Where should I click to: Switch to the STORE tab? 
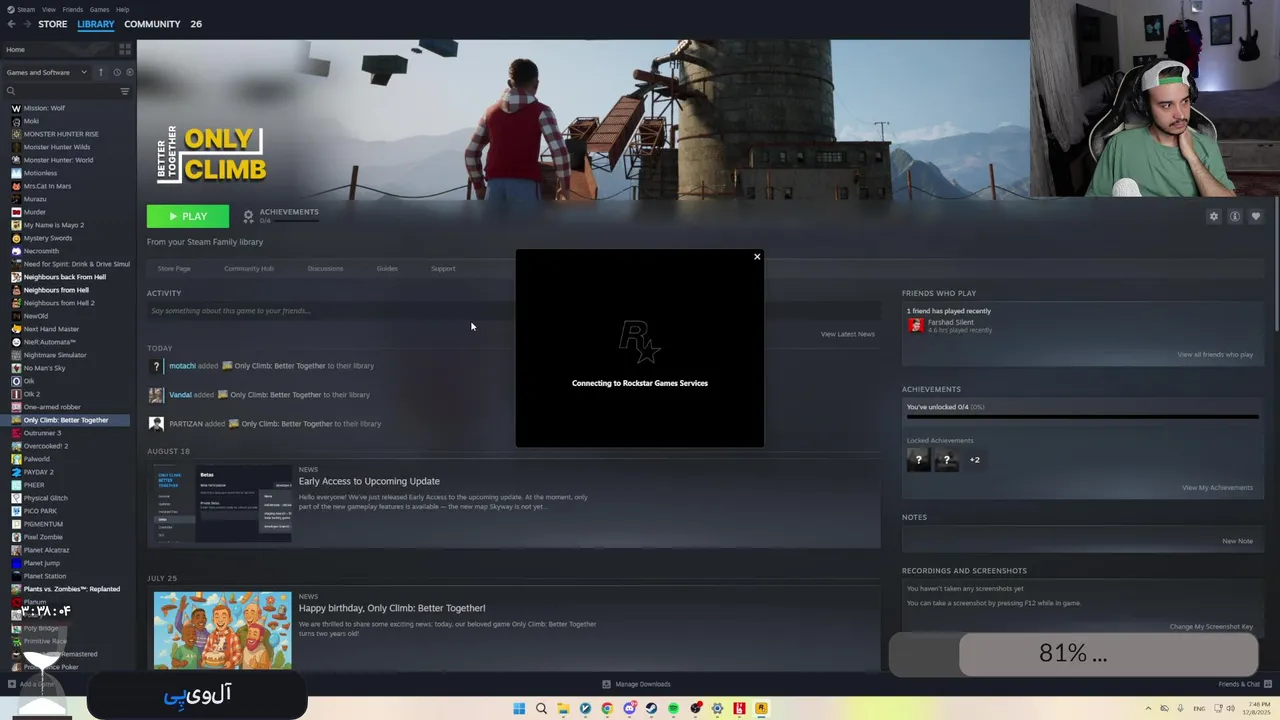tap(53, 24)
